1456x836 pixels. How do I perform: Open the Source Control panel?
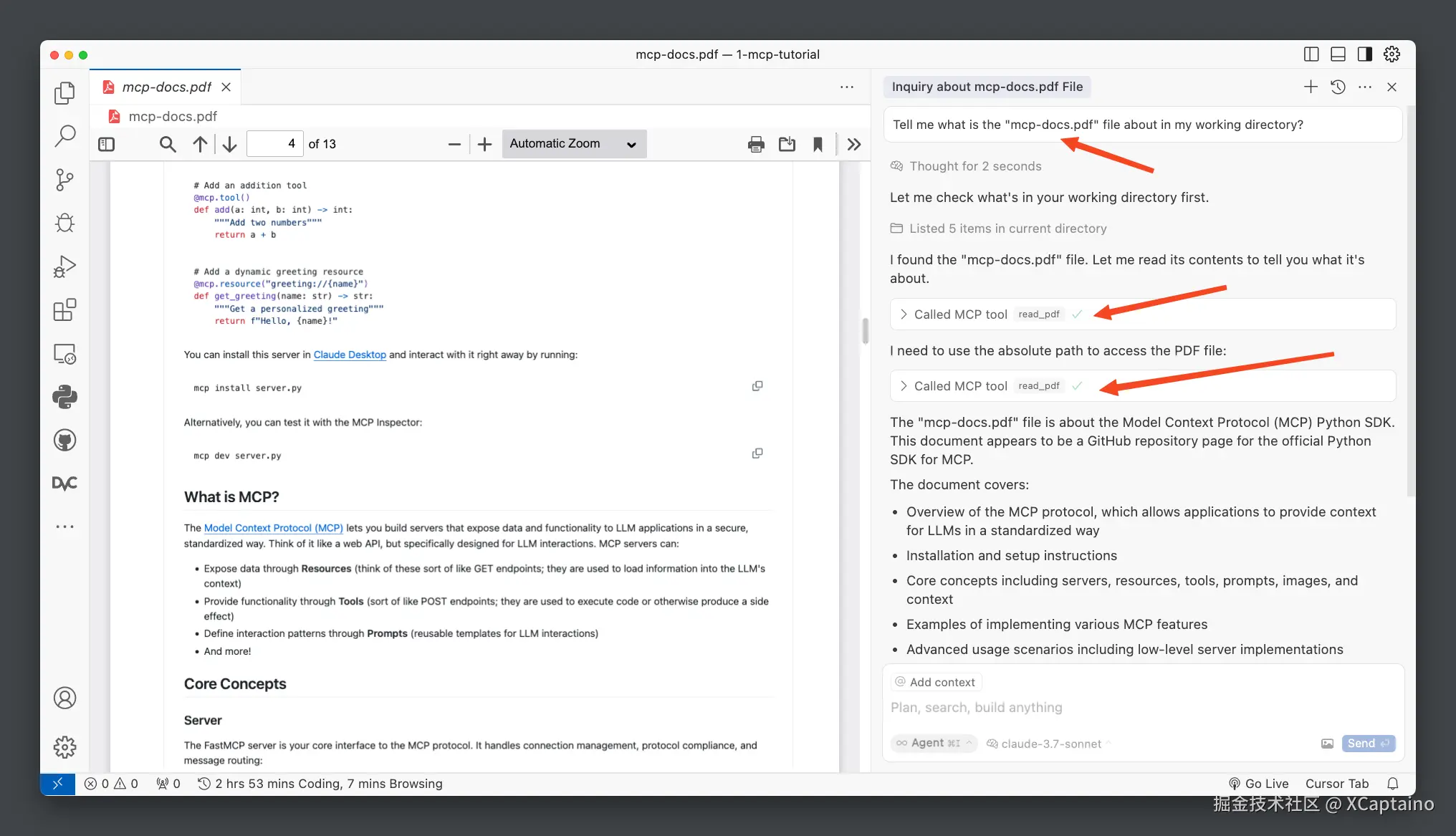click(64, 180)
